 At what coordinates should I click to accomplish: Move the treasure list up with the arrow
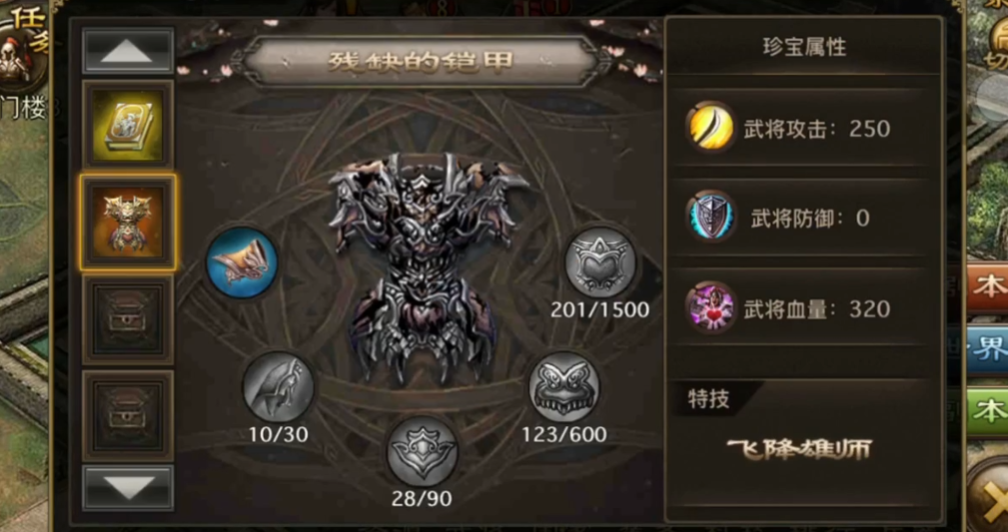click(x=128, y=50)
